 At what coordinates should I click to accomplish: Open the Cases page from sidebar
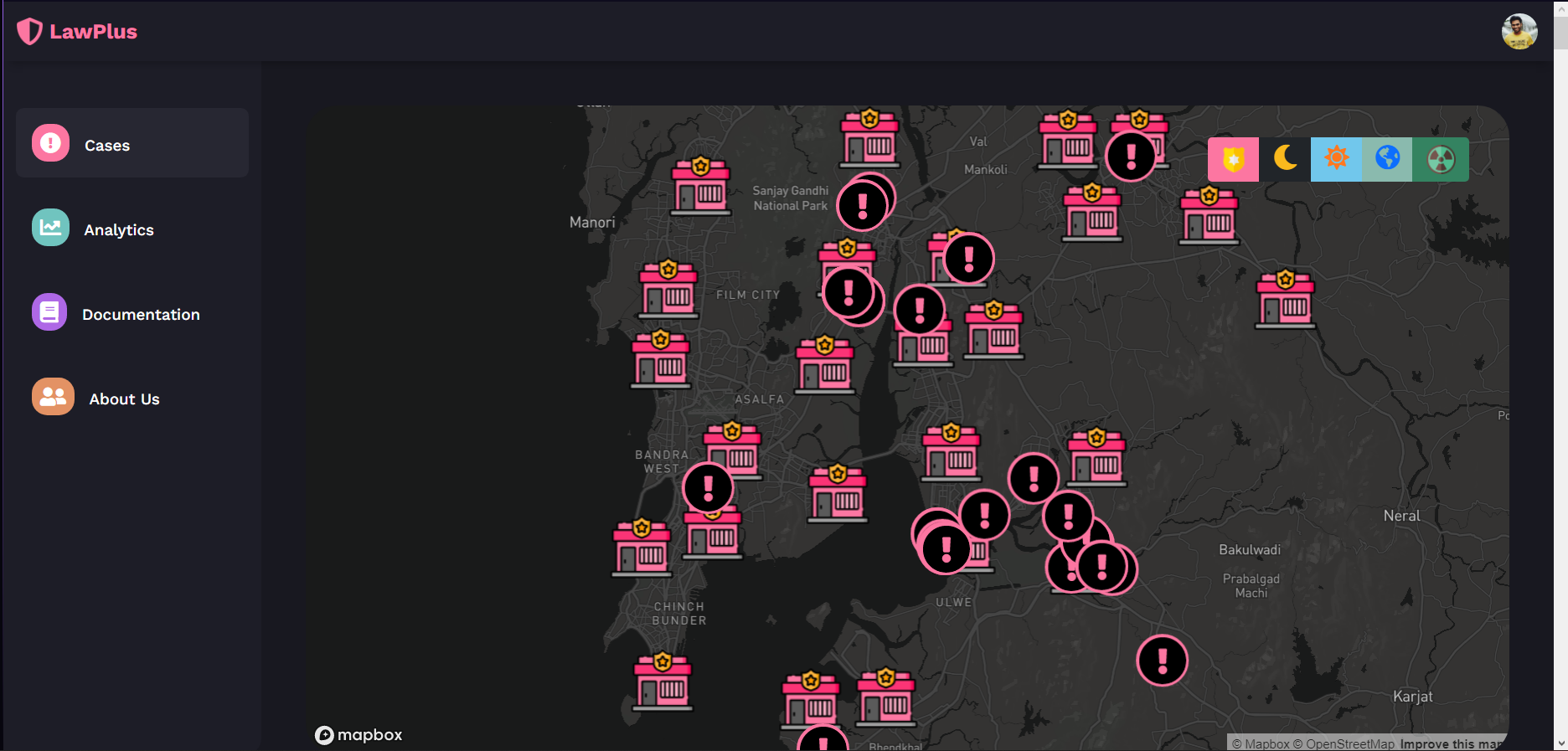[x=132, y=143]
